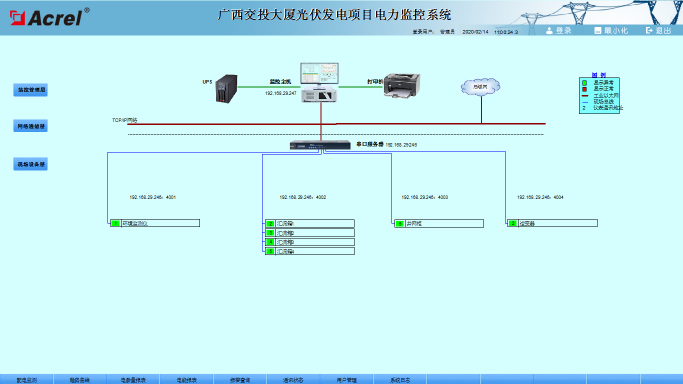This screenshot has height=384, width=683.
Task: Open the 用户管理 bottom tab
Action: (x=346, y=380)
